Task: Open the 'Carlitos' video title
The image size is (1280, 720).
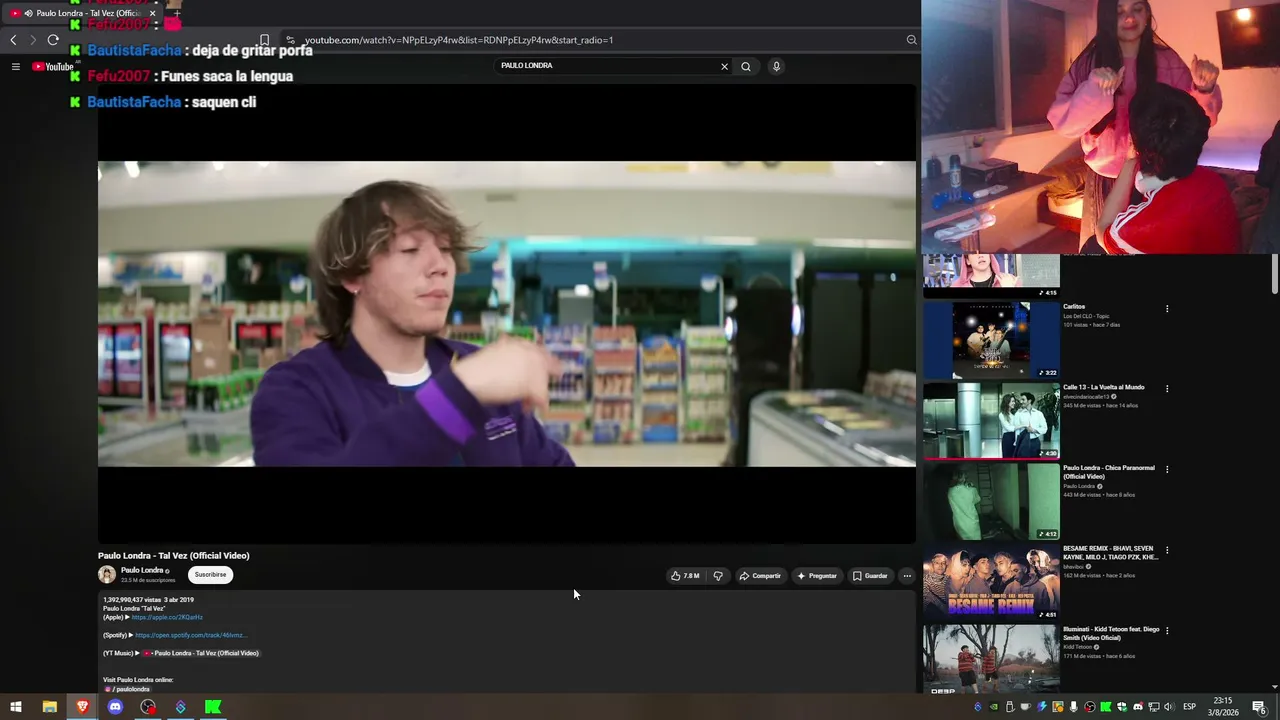Action: 1074,307
